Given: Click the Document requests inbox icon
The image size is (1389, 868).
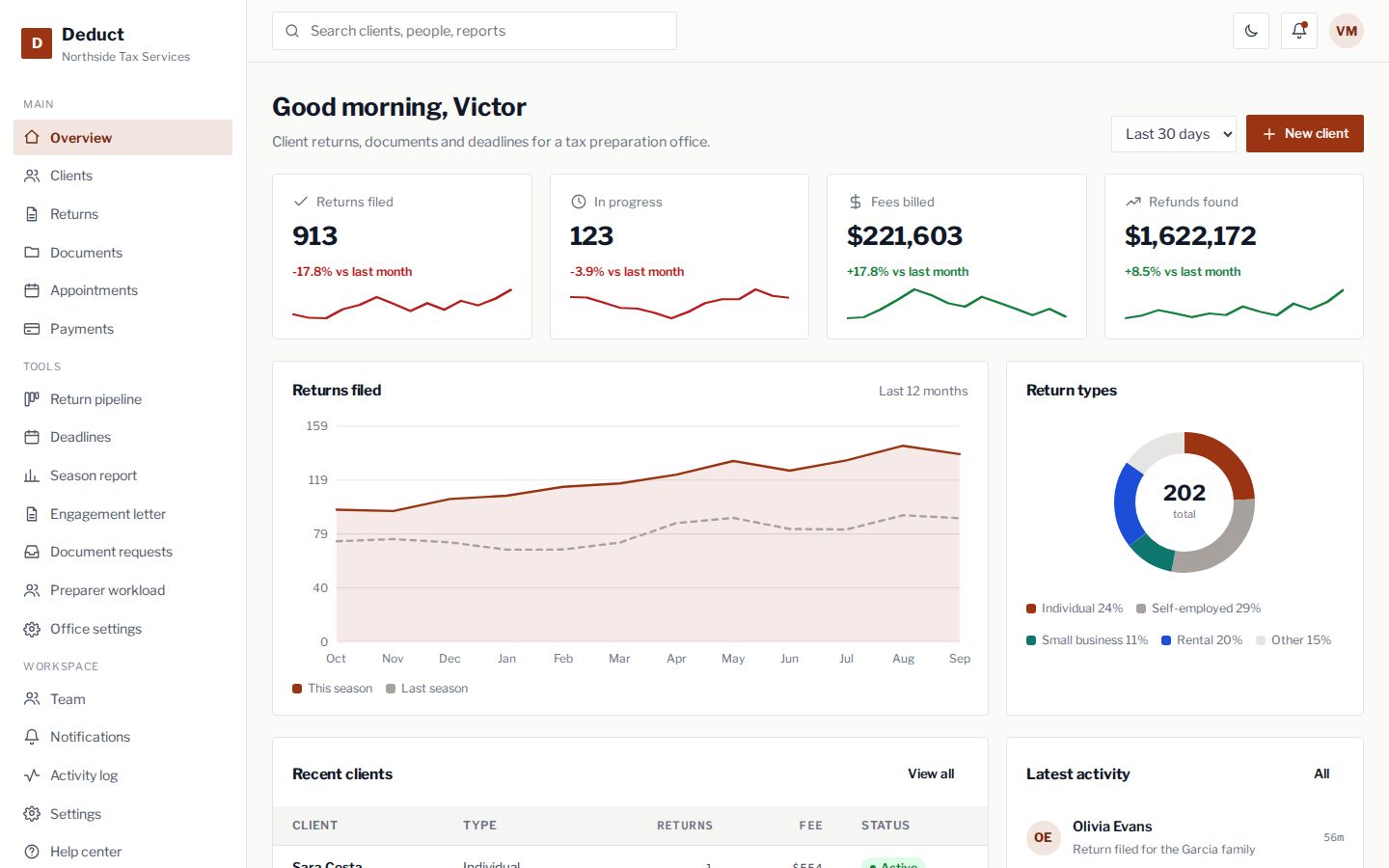Looking at the screenshot, I should (32, 552).
